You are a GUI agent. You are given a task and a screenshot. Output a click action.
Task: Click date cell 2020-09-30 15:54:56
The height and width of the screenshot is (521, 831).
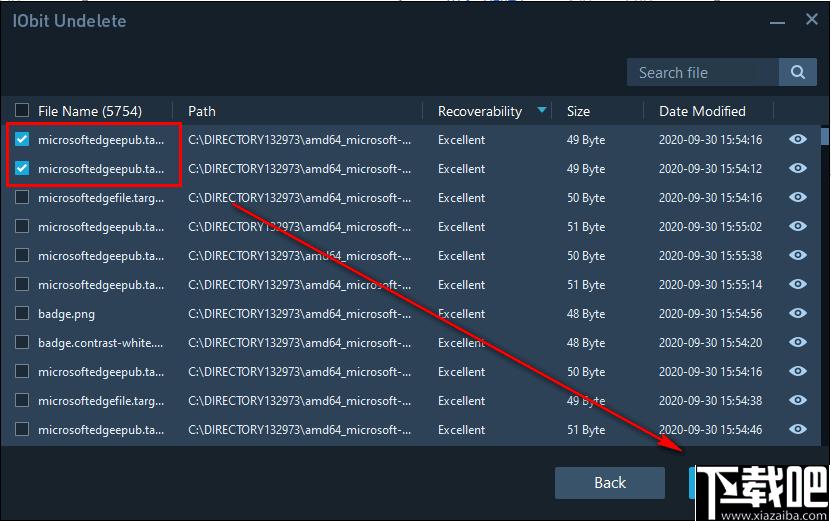click(710, 314)
